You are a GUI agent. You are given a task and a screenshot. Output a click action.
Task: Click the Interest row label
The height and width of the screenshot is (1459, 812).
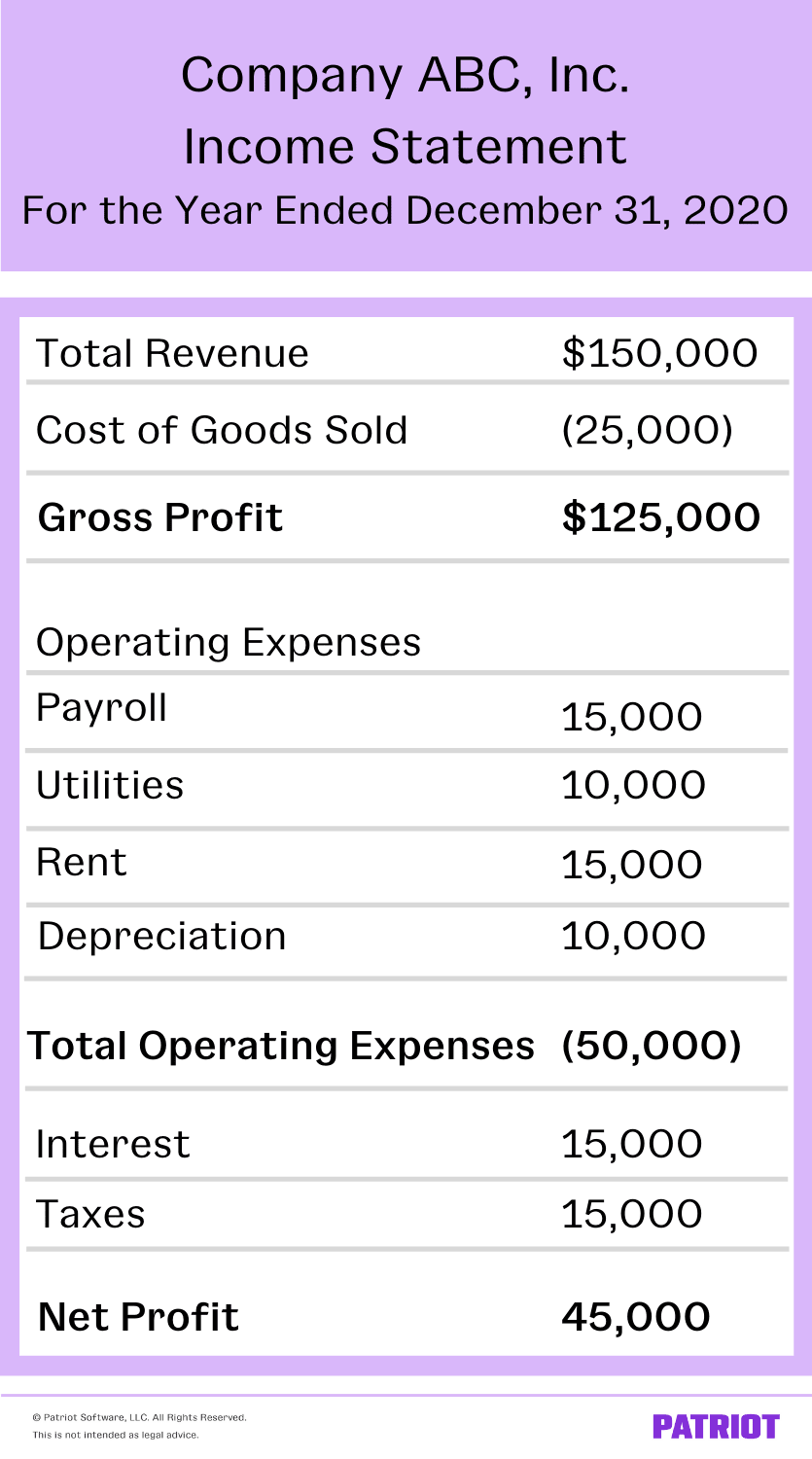click(x=113, y=1144)
